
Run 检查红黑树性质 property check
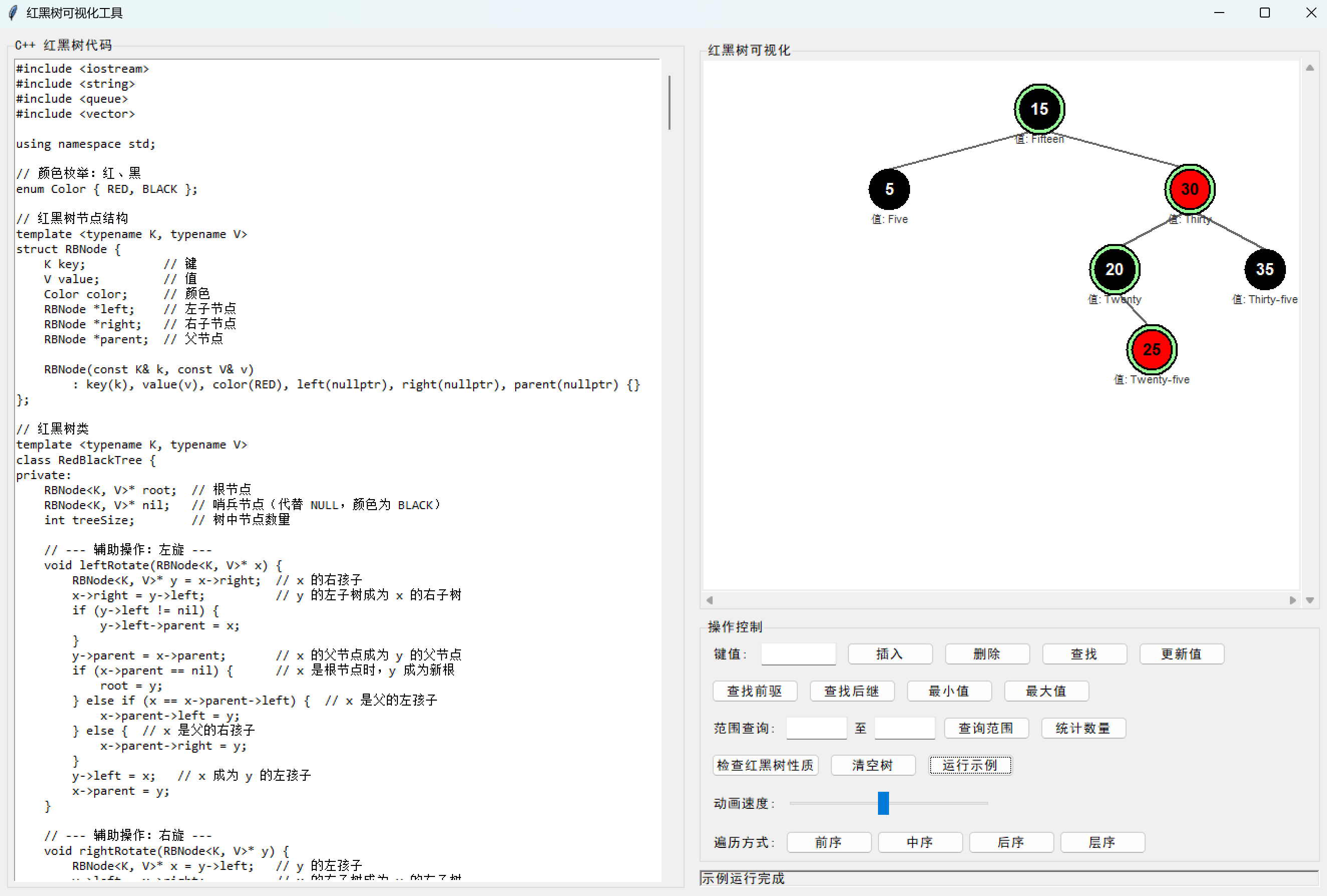coord(765,765)
